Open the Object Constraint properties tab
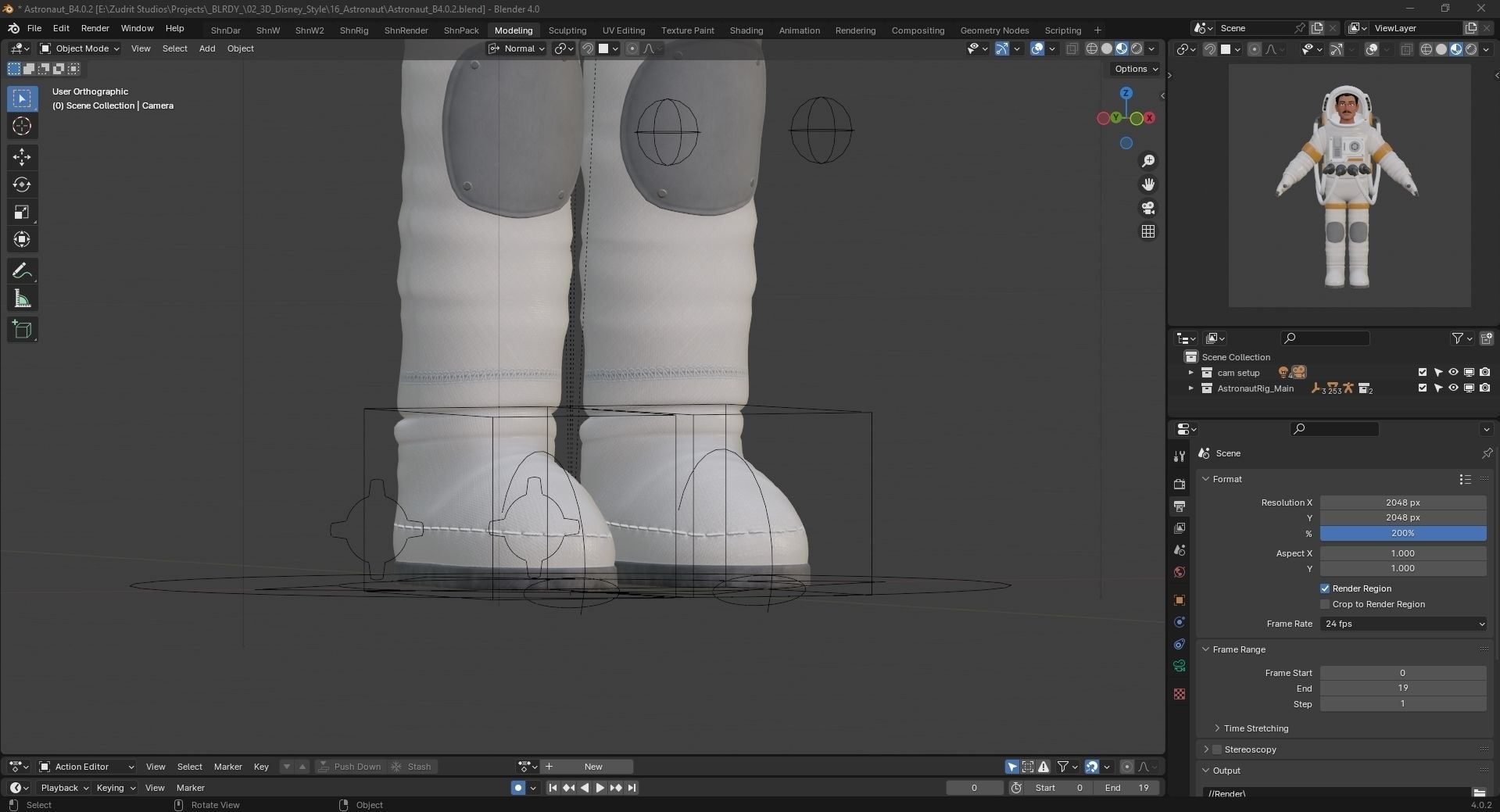 tap(1180, 644)
